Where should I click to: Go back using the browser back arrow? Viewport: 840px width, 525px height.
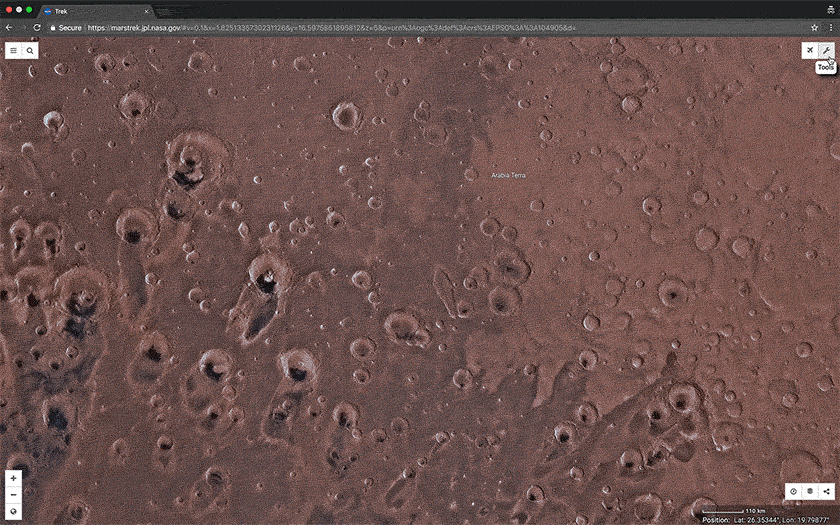(9, 28)
